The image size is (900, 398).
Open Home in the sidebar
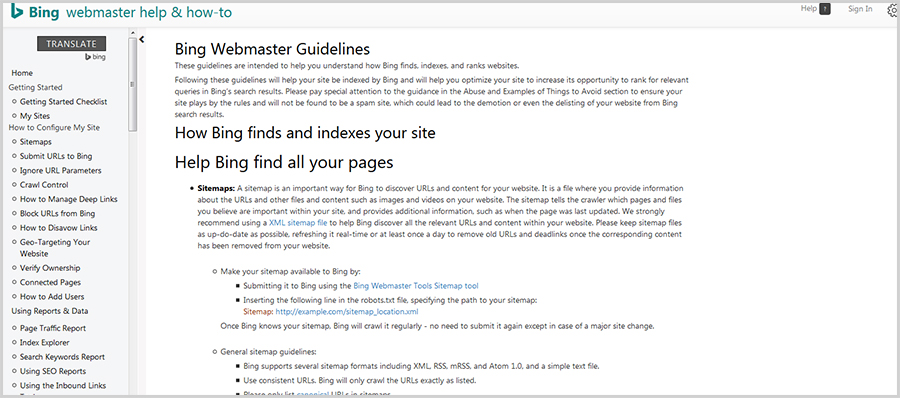(x=22, y=73)
